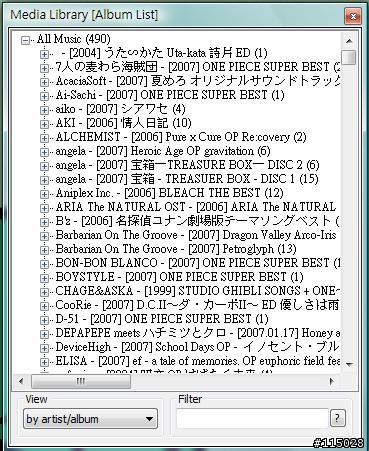
Task: Expand the BON-BON BLANCO node
Action: pos(44,265)
